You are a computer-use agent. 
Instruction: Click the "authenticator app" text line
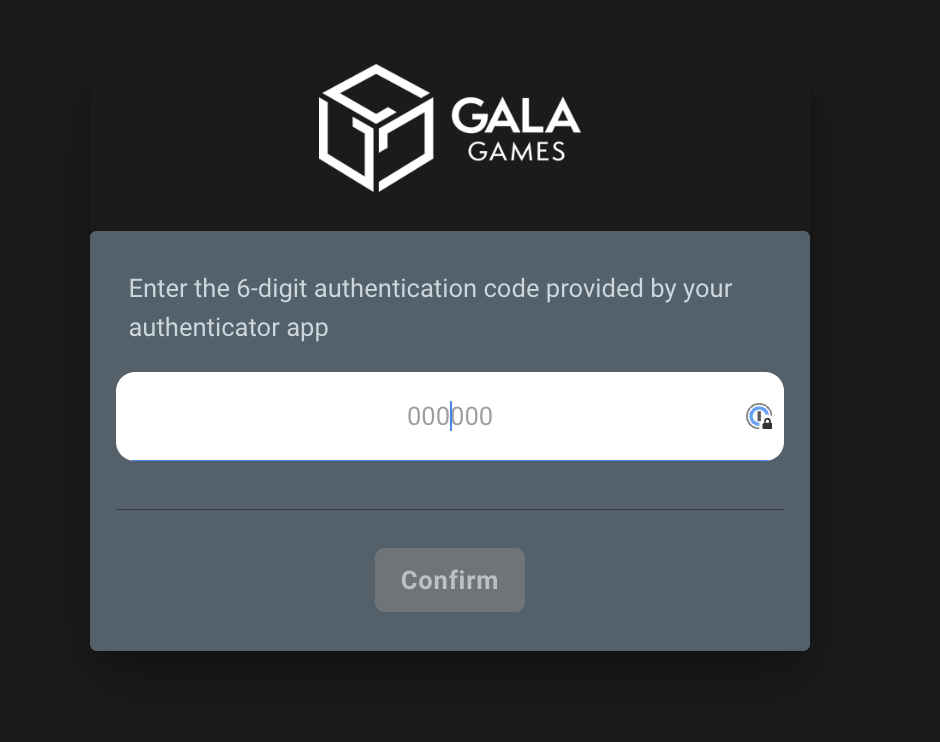[228, 328]
